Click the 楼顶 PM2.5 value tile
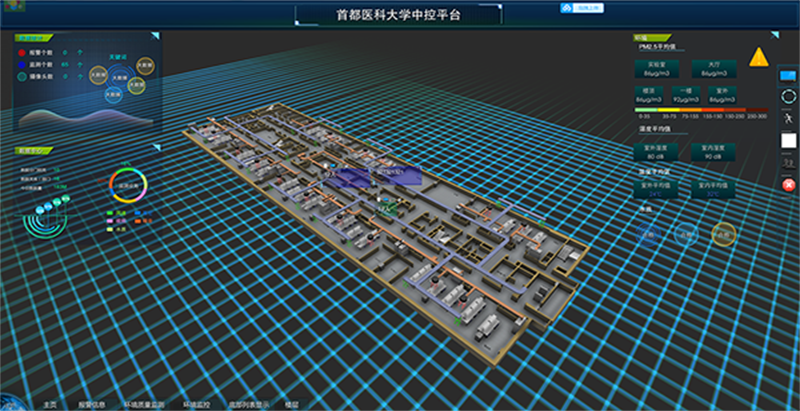 649,95
